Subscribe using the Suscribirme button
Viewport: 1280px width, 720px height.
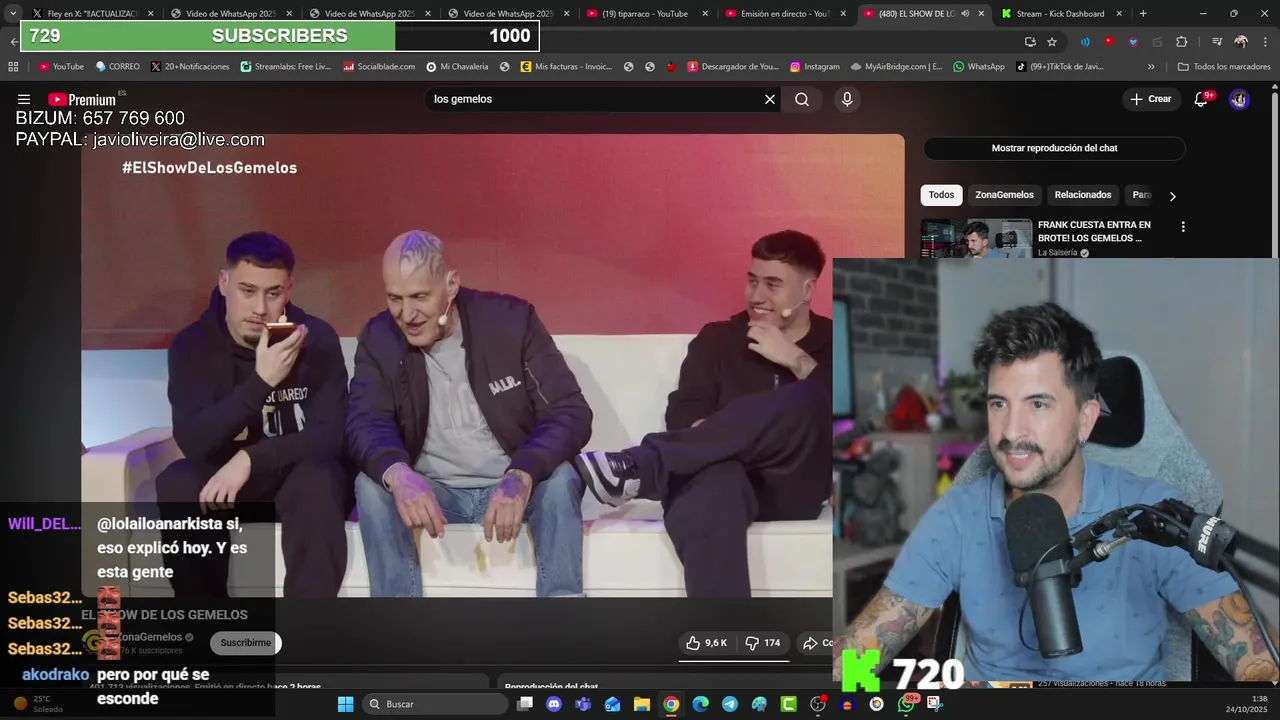(x=245, y=643)
